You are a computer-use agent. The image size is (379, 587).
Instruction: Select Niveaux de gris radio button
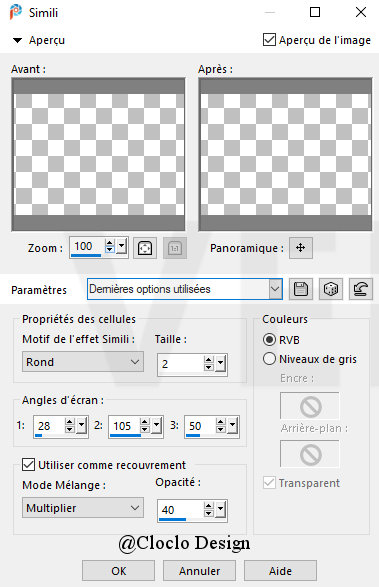tap(269, 359)
